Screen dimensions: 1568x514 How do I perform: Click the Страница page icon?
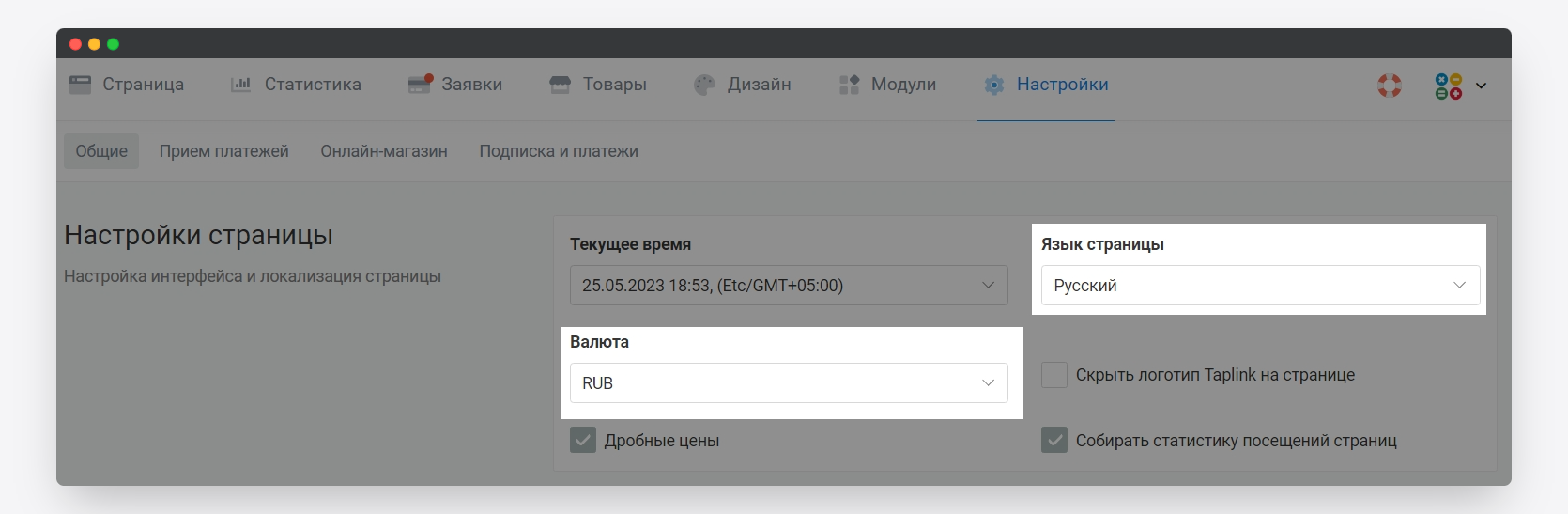[x=81, y=85]
